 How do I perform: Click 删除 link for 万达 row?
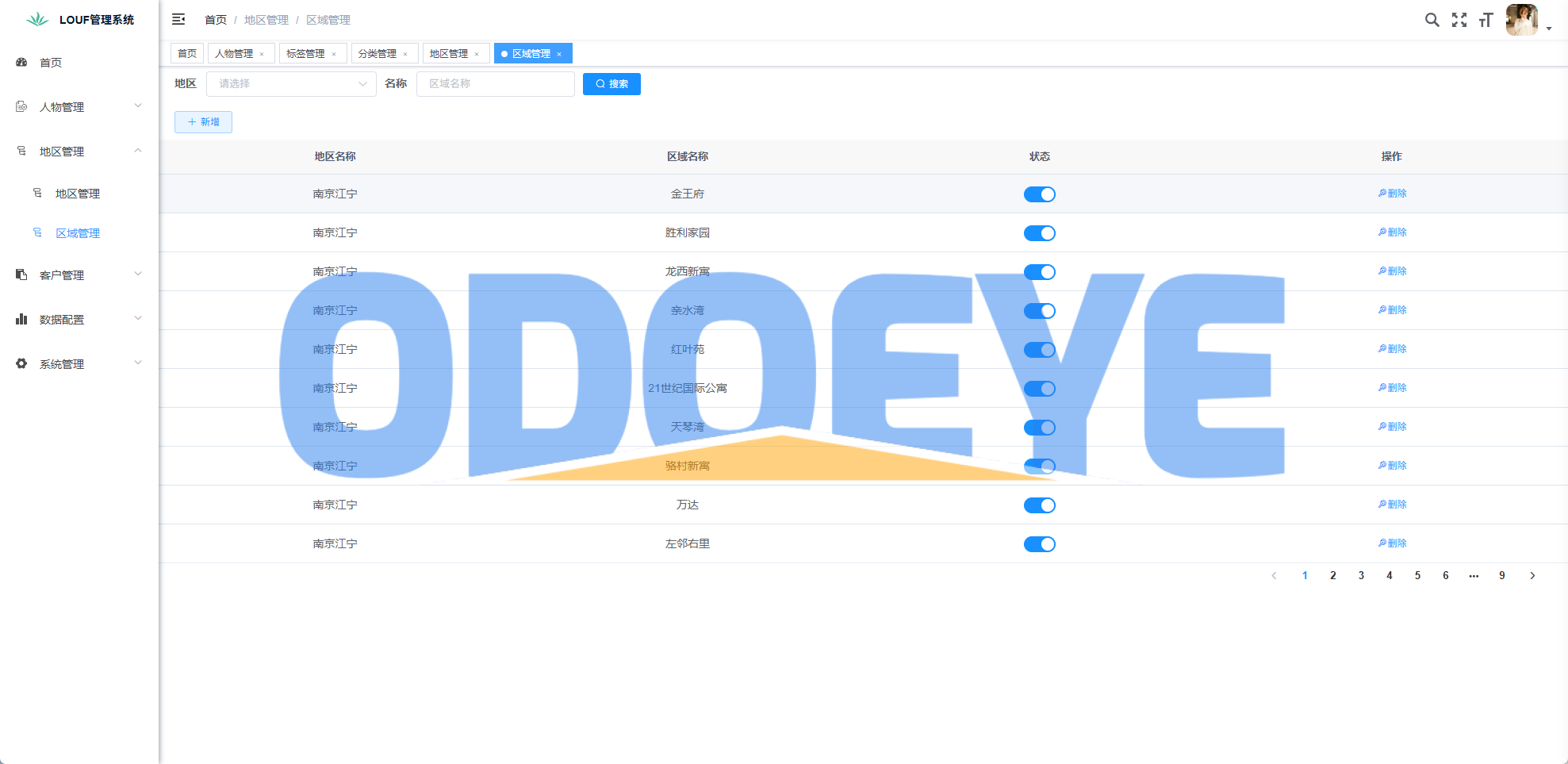(x=1392, y=505)
